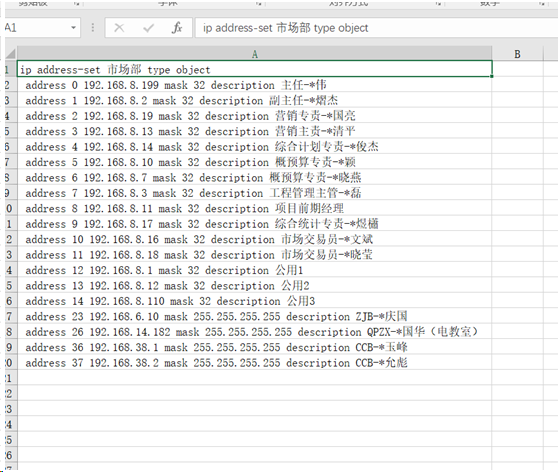Select cell containing 公用1 description
The image size is (558, 472).
point(254,270)
